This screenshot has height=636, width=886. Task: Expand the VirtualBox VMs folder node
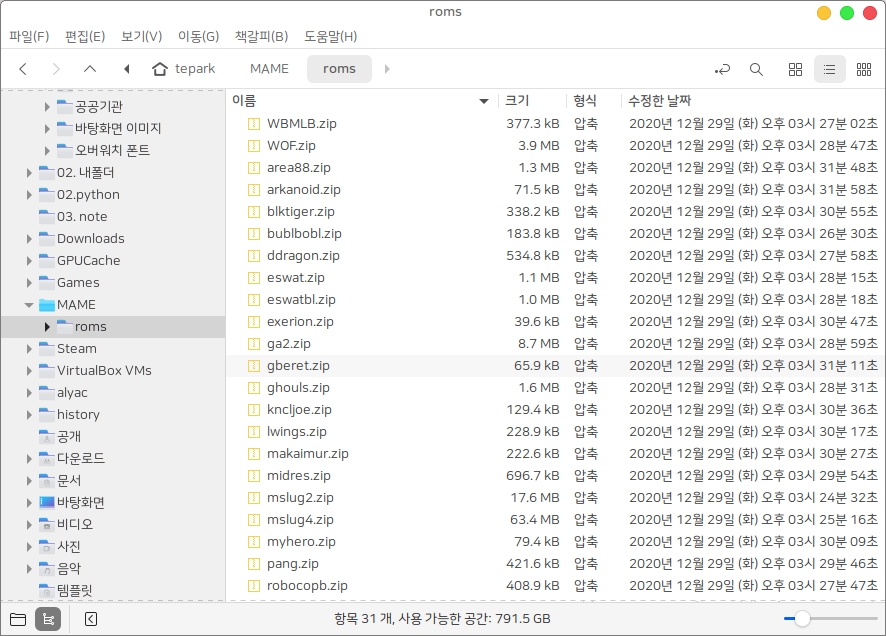click(29, 371)
